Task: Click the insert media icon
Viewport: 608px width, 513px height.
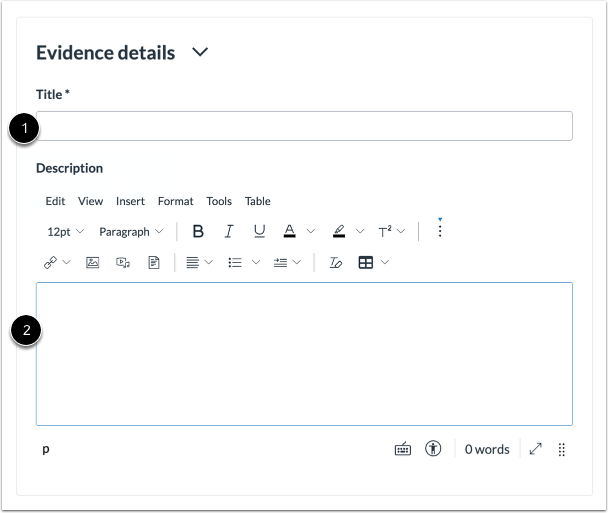Action: (123, 263)
